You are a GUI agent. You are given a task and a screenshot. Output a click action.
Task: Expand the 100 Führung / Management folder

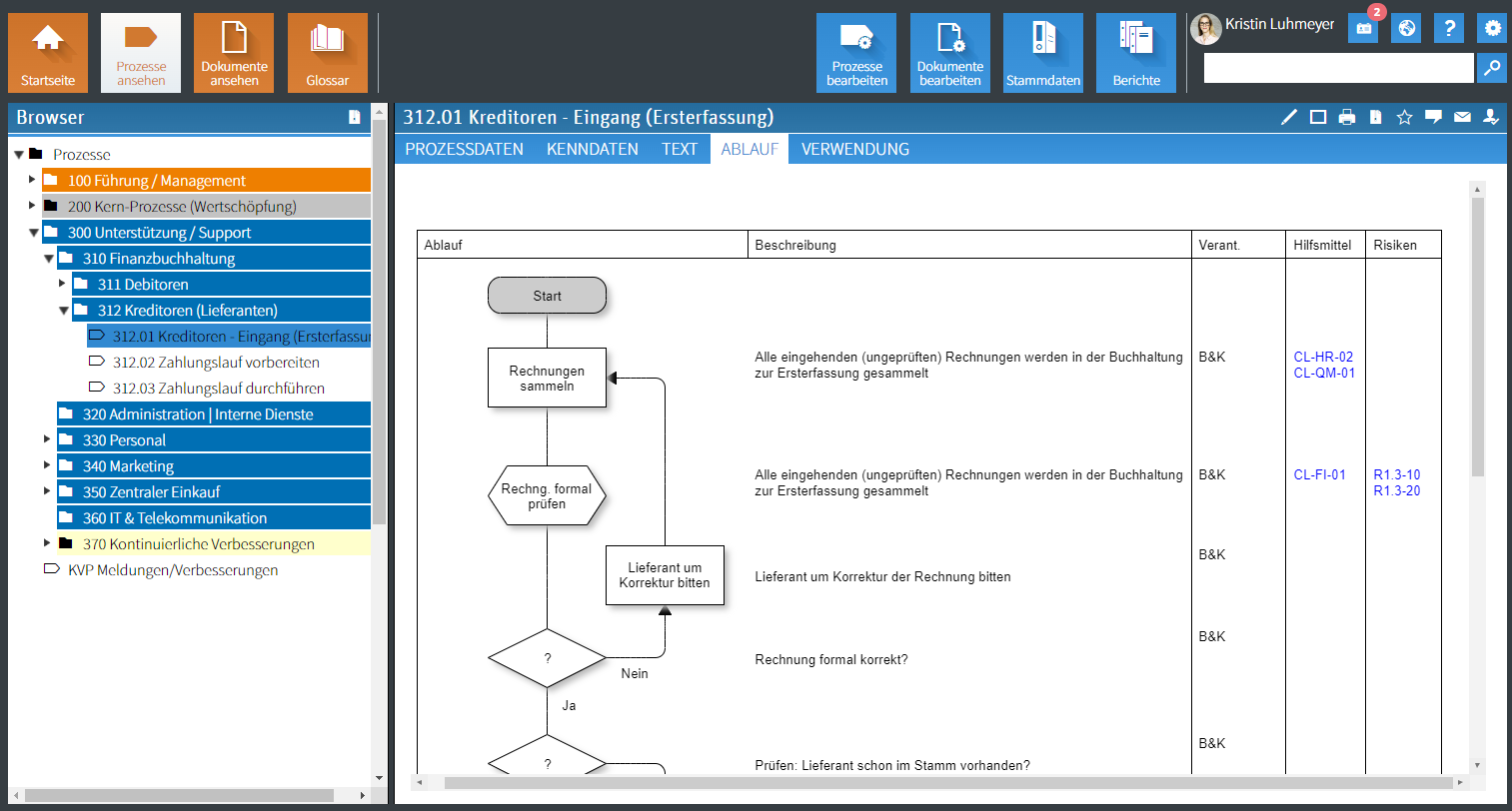pos(32,180)
